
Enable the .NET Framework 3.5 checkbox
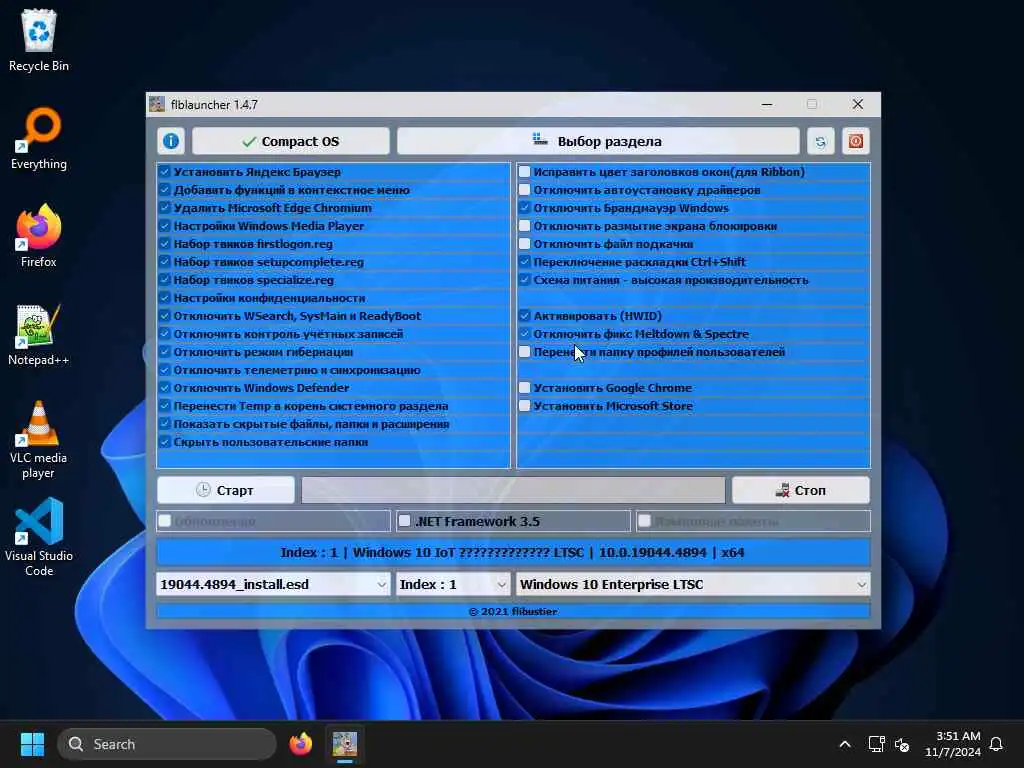click(404, 520)
